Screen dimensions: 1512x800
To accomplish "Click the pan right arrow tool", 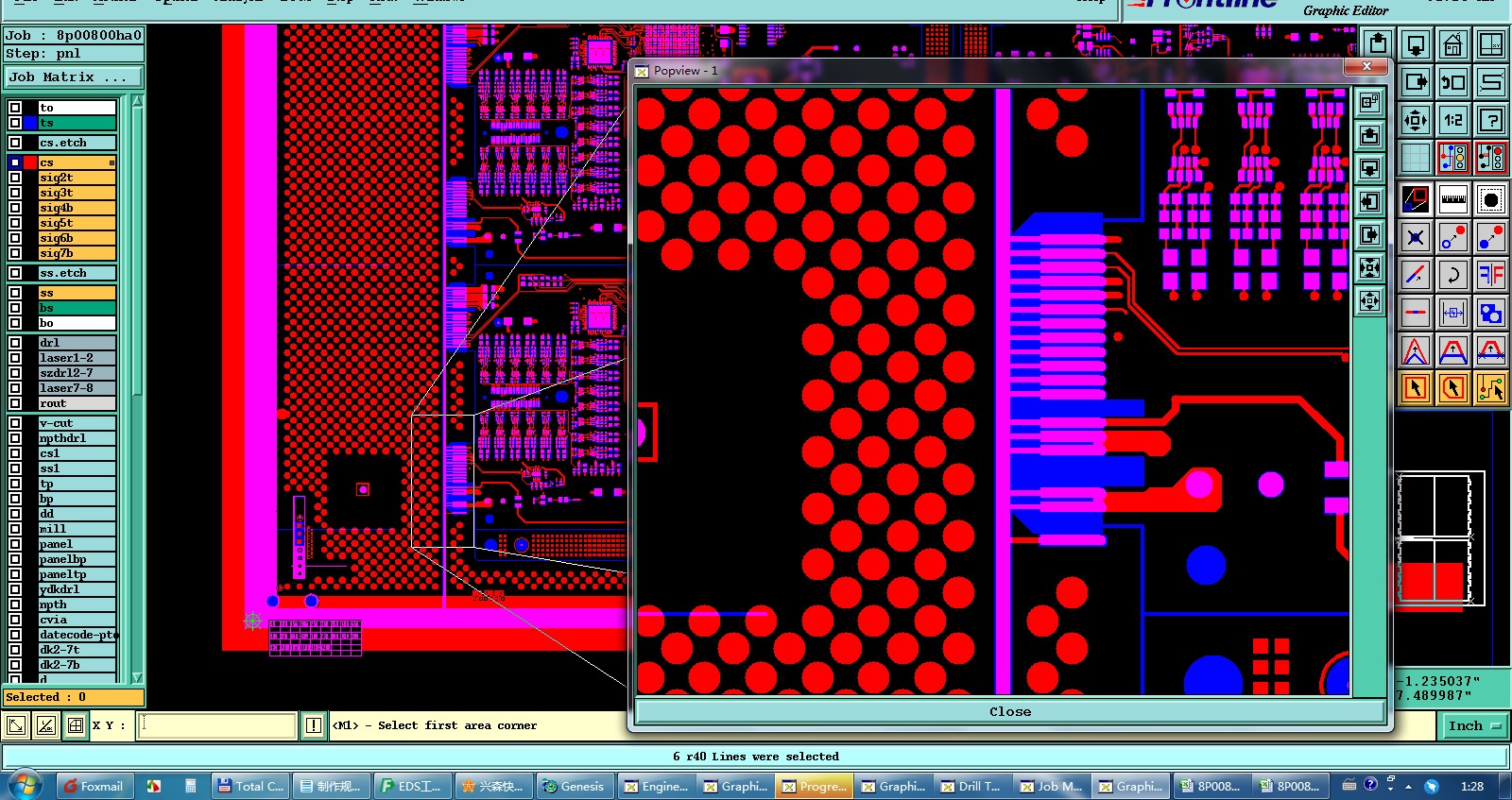I will [1416, 82].
